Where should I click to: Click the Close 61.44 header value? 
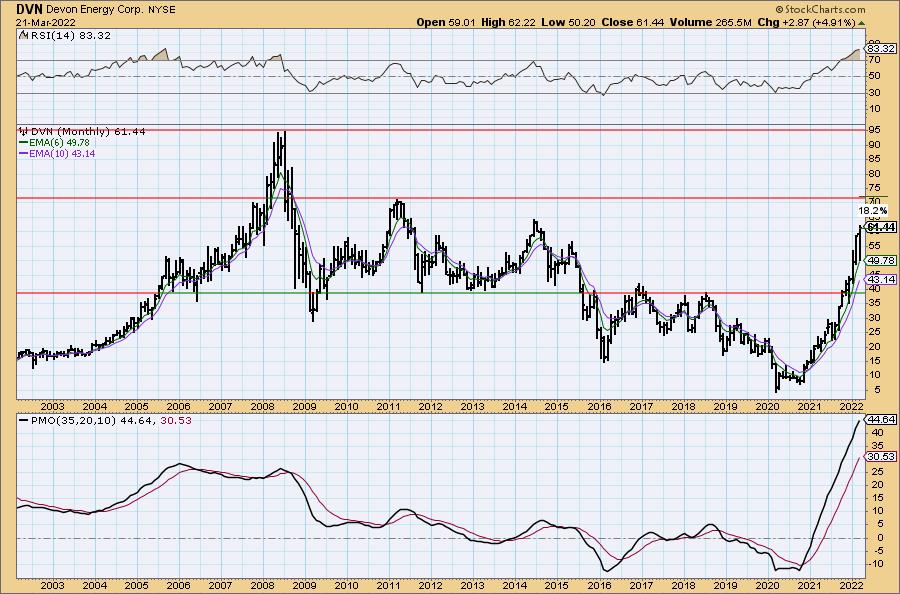633,22
